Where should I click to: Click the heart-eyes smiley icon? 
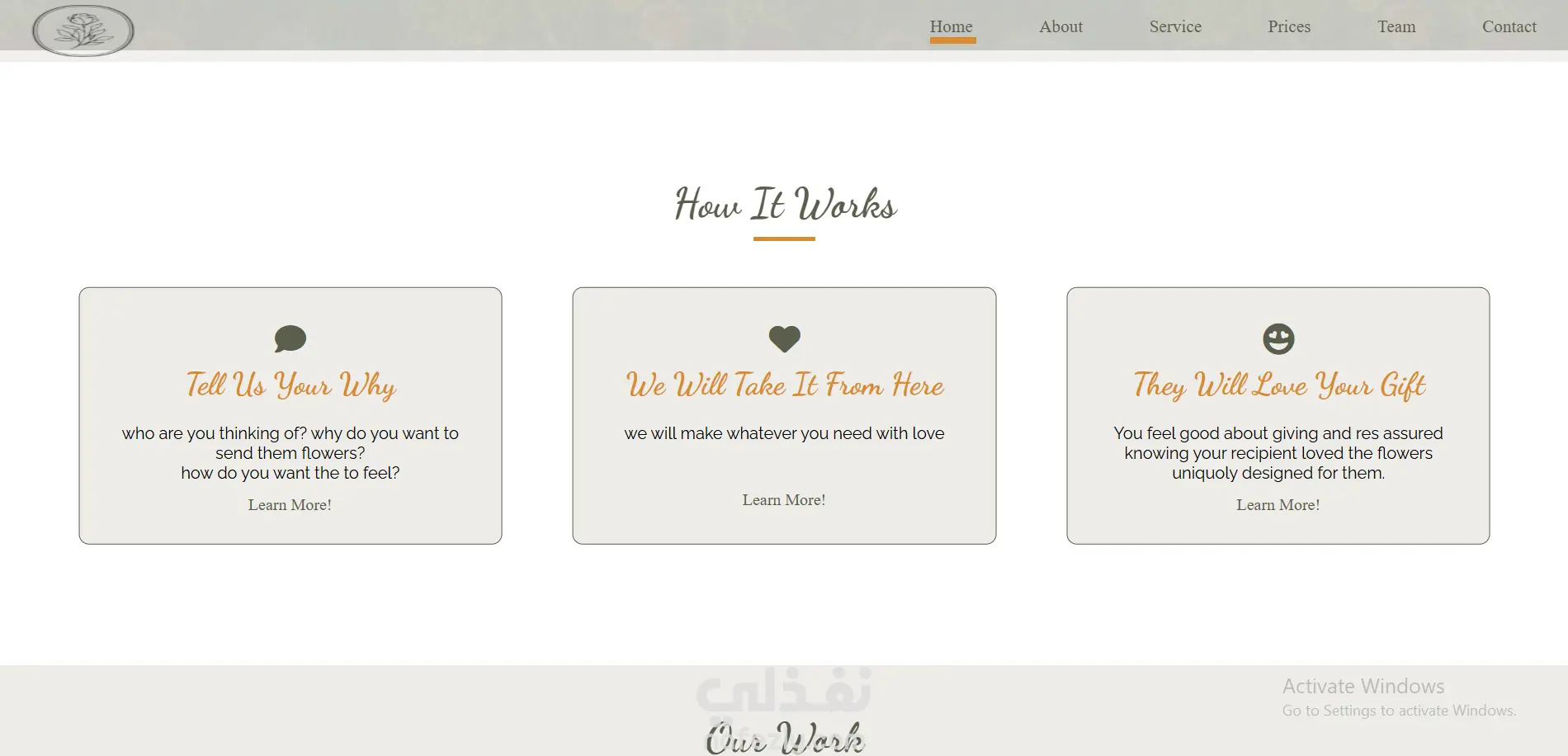pos(1278,338)
